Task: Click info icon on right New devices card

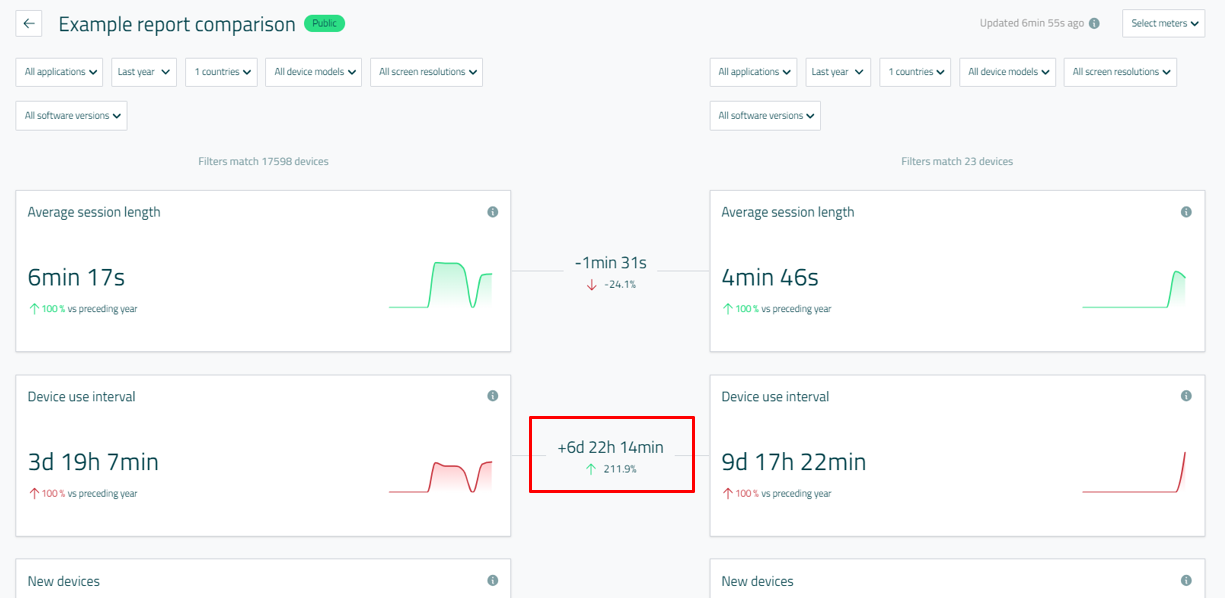Action: point(1186,581)
